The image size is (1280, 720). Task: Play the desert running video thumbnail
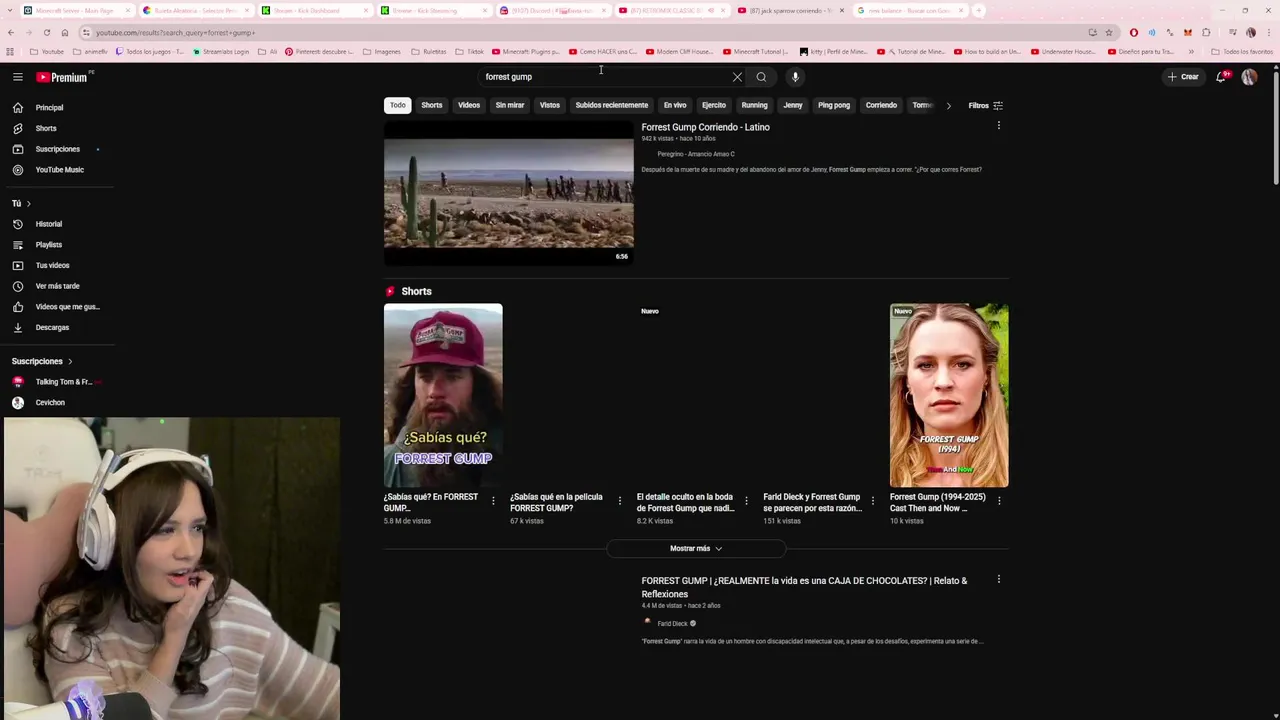coord(509,193)
